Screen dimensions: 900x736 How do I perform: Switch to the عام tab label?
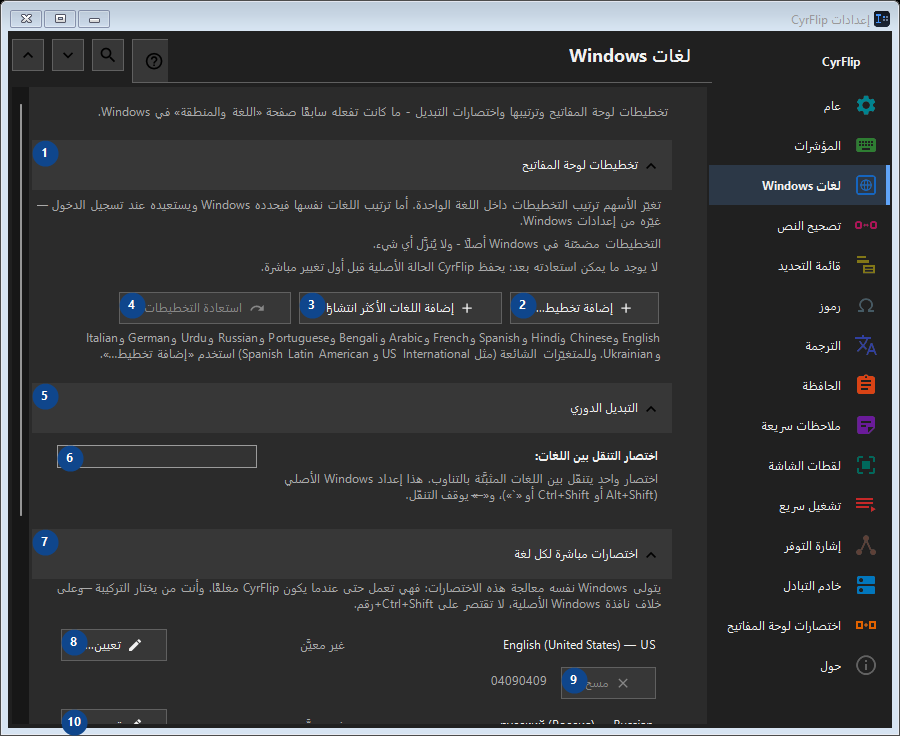click(x=832, y=106)
